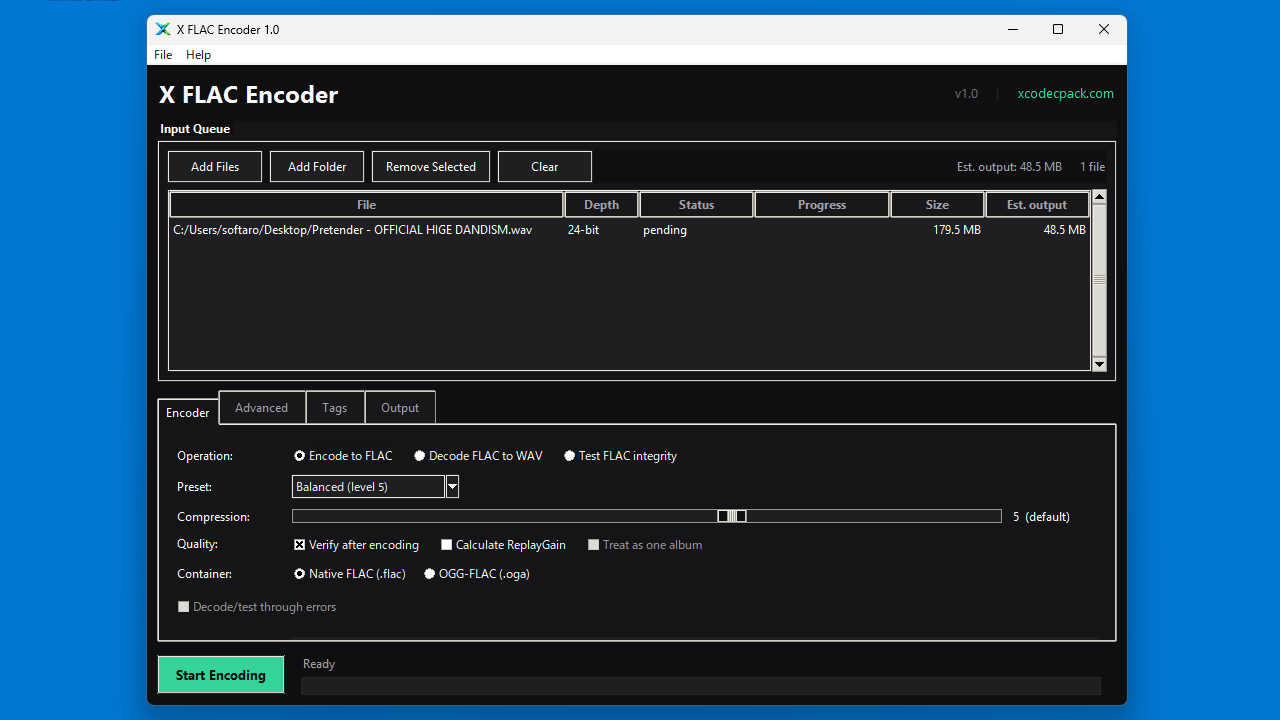Click the X FLAC Encoder title bar icon
The image size is (1280, 720).
point(163,30)
